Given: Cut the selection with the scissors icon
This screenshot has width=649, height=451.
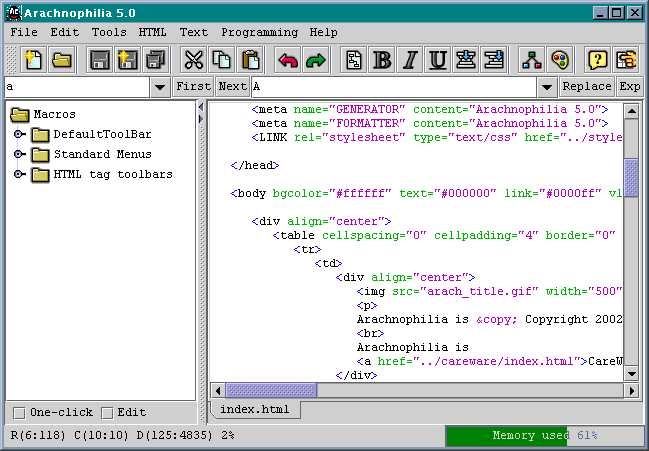Looking at the screenshot, I should point(194,60).
